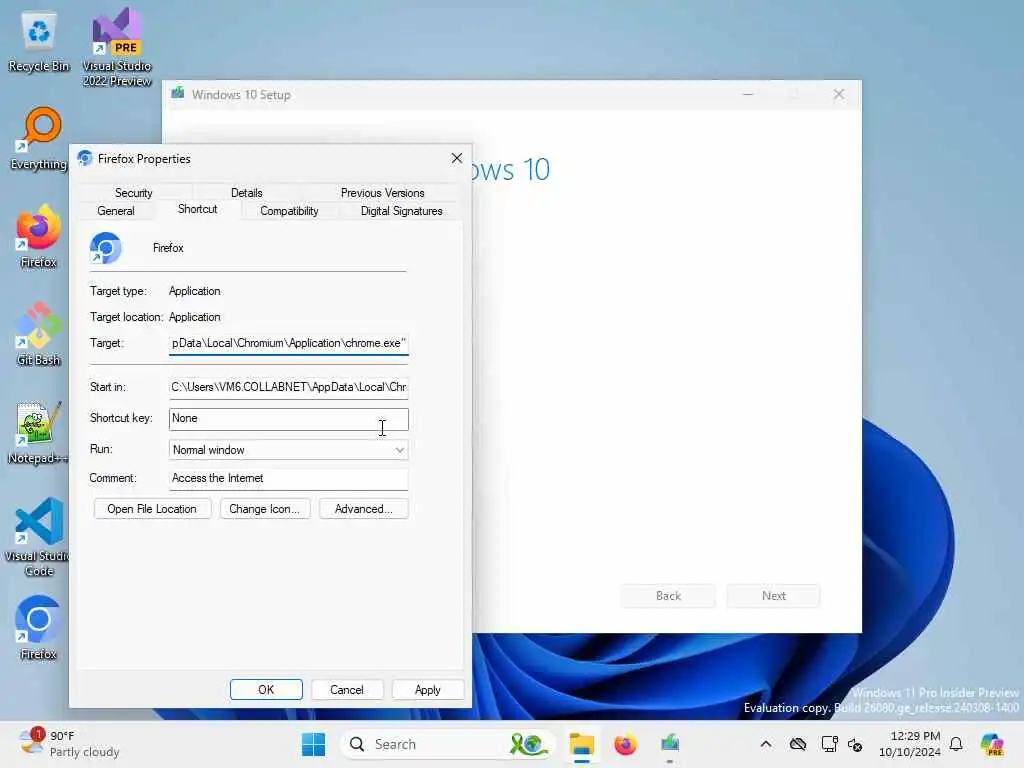This screenshot has width=1024, height=768.
Task: Open the Recycle Bin desktop icon
Action: pyautogui.click(x=39, y=42)
